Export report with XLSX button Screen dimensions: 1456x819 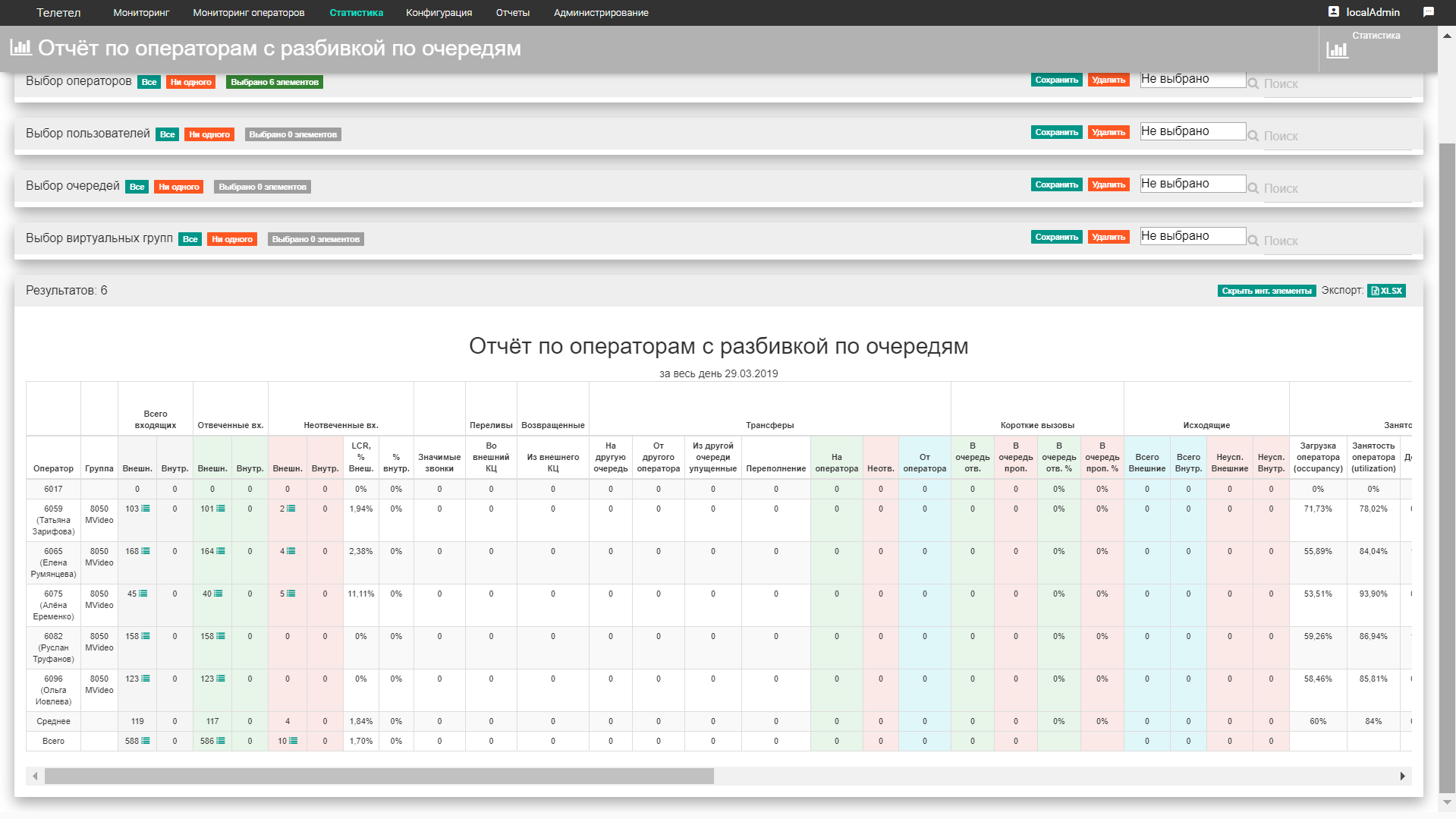[1386, 291]
